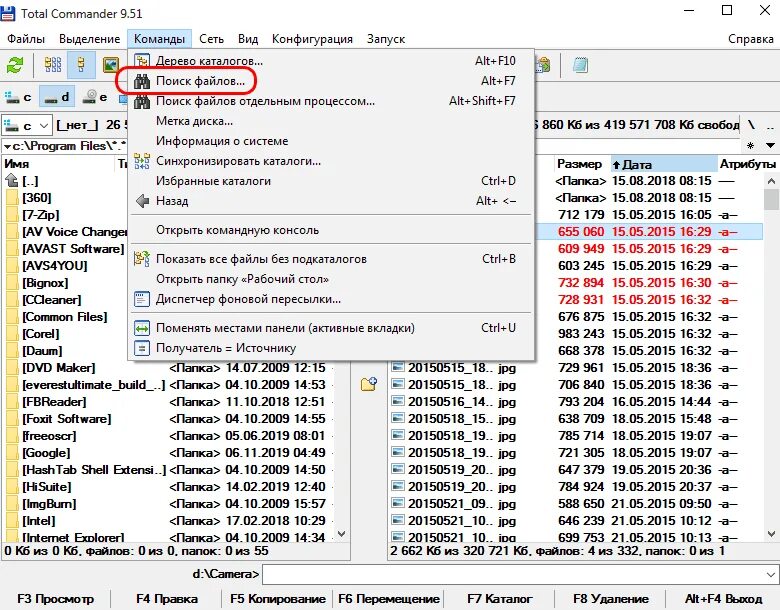Choose Информация о системе entry
Image resolution: width=780 pixels, height=610 pixels.
click(331, 141)
